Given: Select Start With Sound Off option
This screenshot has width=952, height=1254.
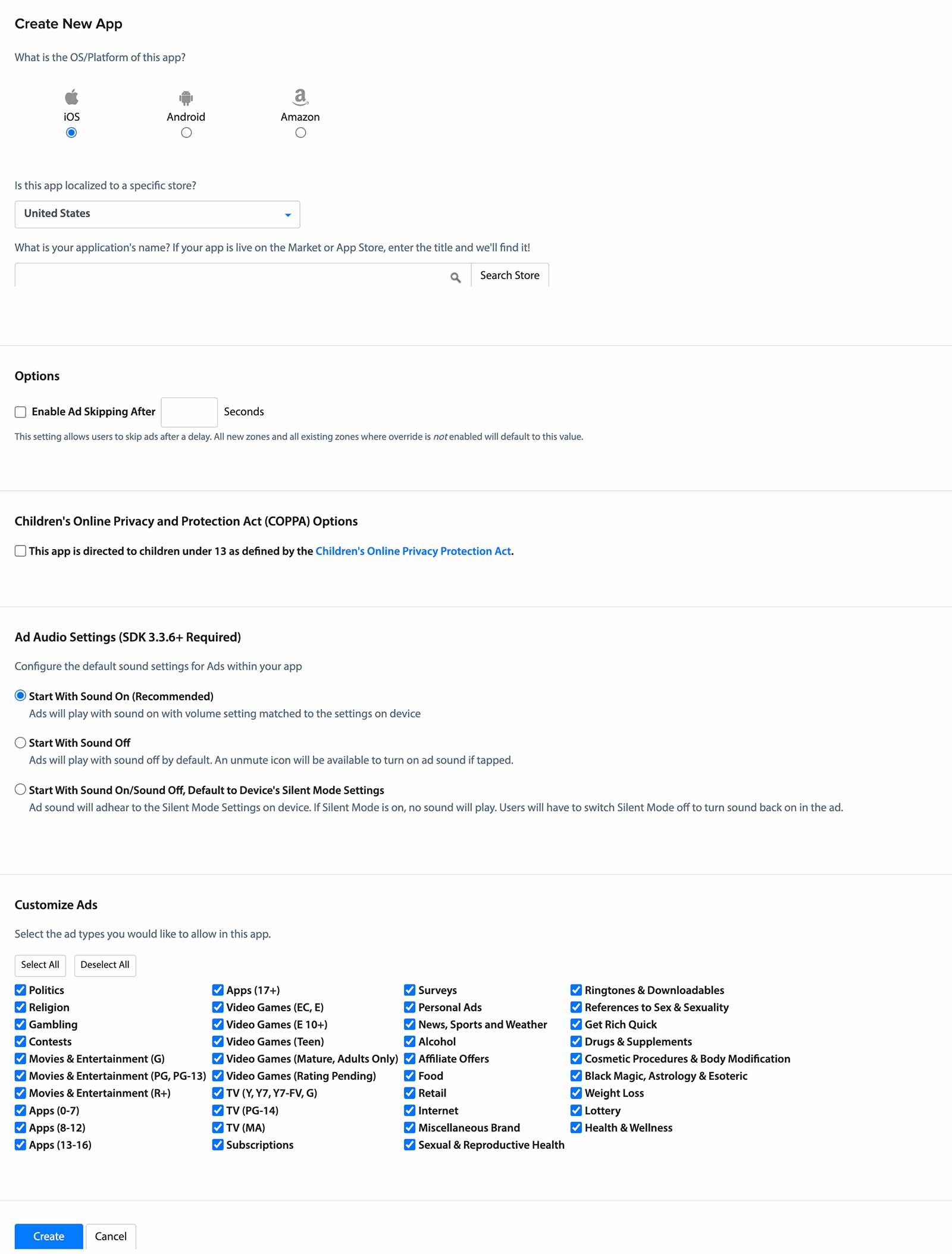Looking at the screenshot, I should pyautogui.click(x=21, y=742).
